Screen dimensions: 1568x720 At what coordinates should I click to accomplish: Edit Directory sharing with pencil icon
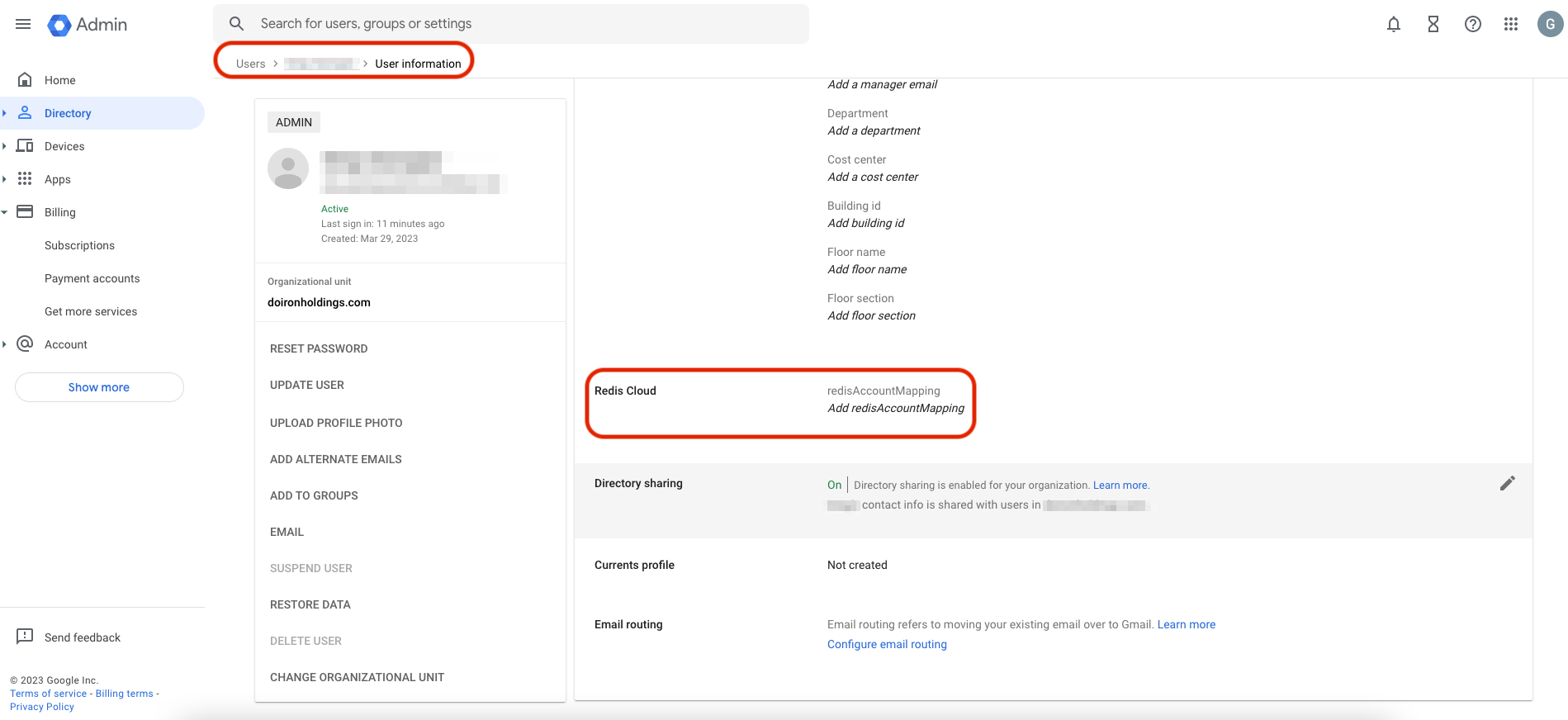coord(1507,484)
